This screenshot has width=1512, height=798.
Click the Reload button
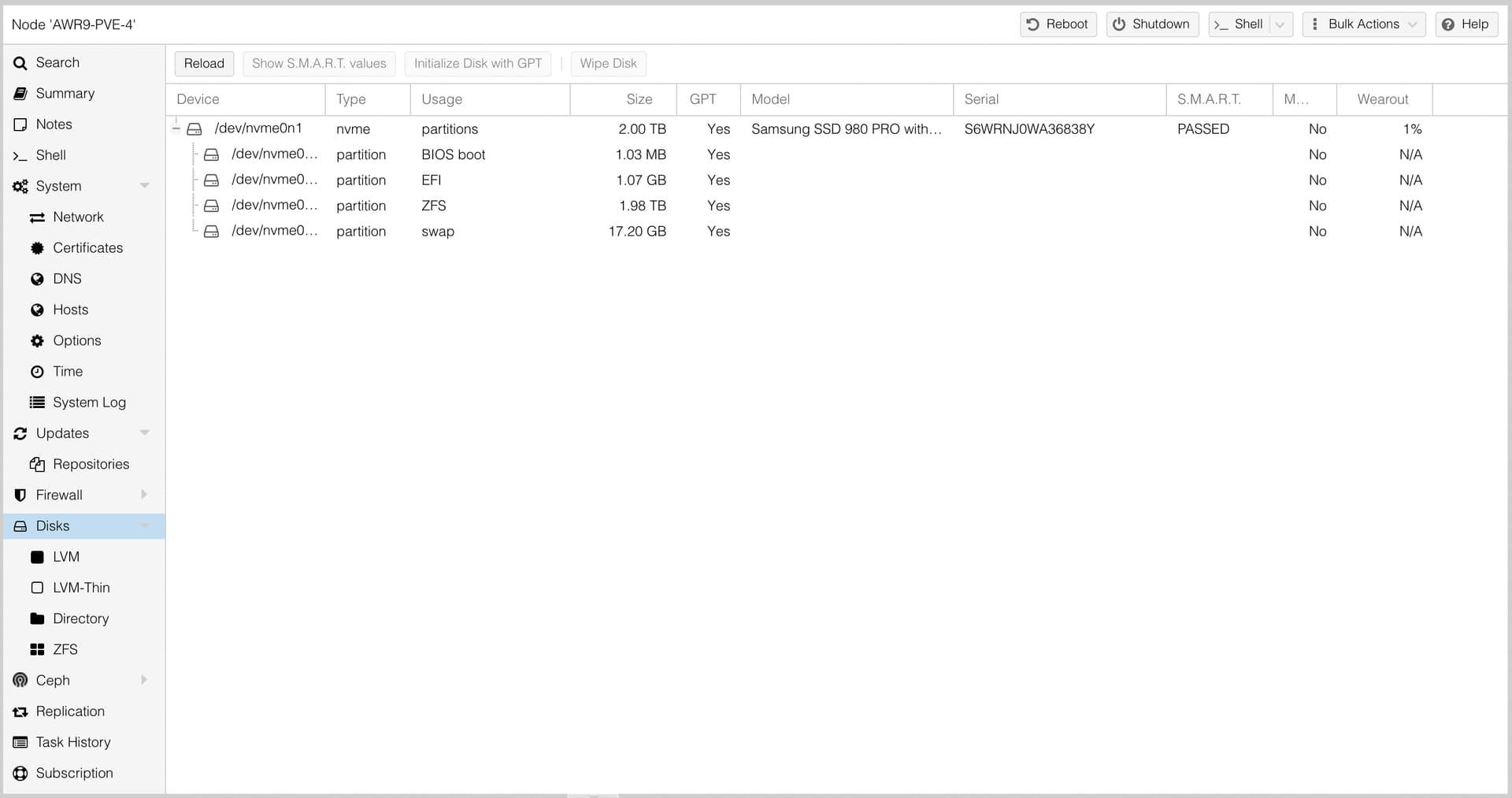tap(203, 63)
